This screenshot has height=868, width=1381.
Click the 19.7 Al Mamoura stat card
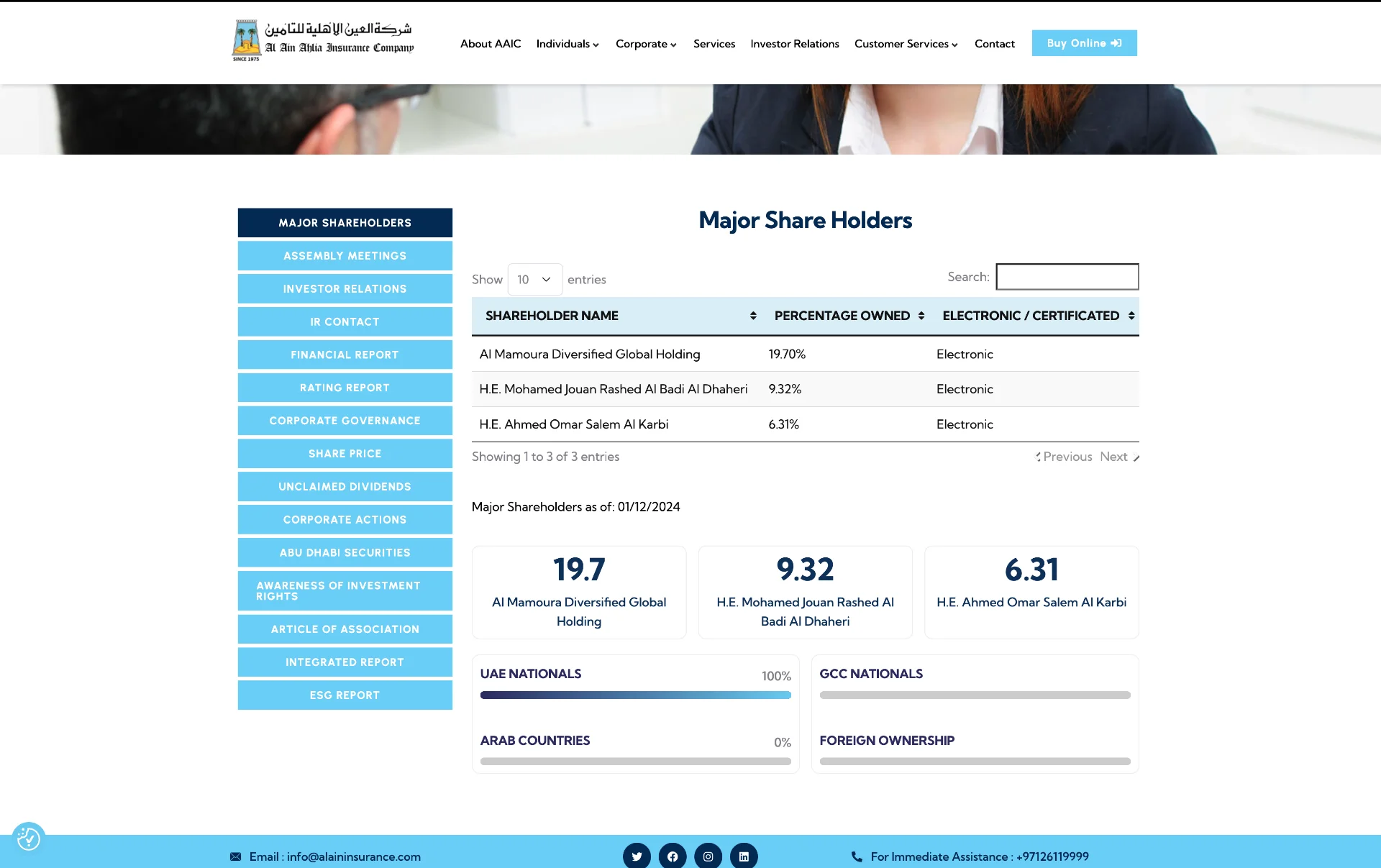click(x=579, y=593)
